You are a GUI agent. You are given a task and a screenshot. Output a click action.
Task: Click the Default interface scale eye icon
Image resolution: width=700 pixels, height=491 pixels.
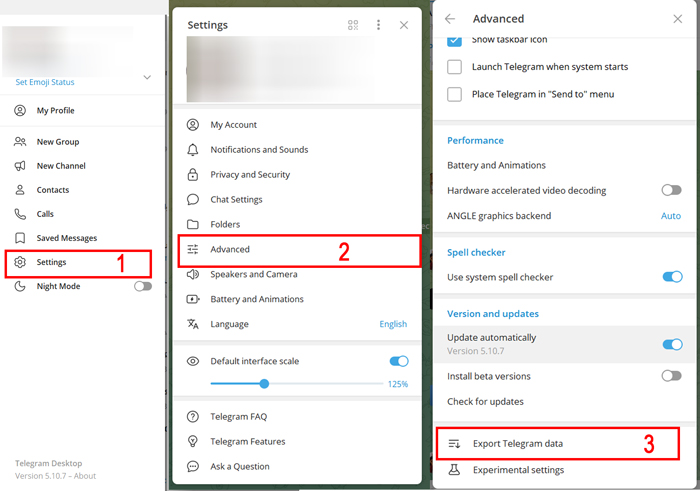(x=193, y=361)
